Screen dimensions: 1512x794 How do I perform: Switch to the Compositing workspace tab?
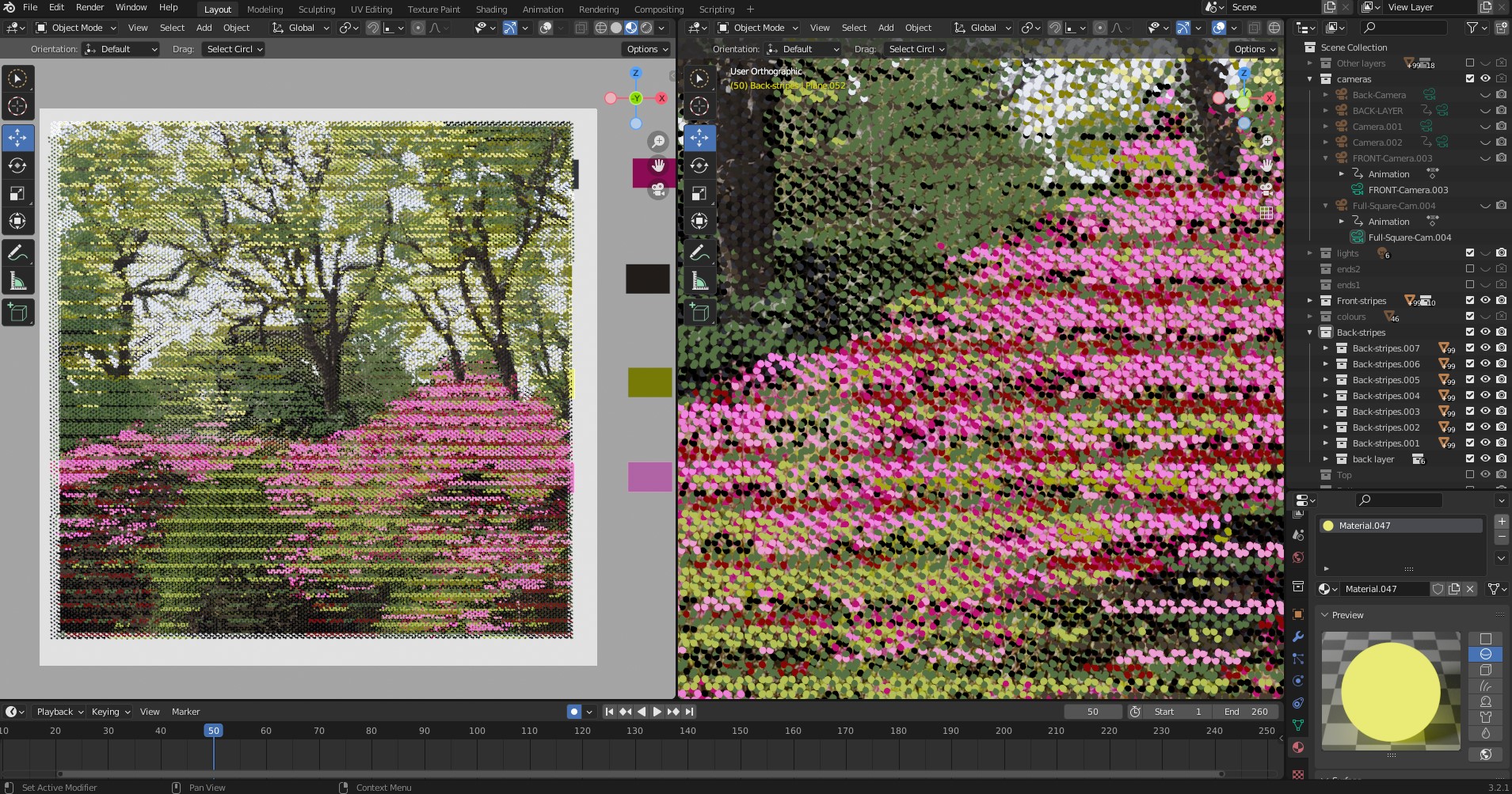[x=659, y=9]
